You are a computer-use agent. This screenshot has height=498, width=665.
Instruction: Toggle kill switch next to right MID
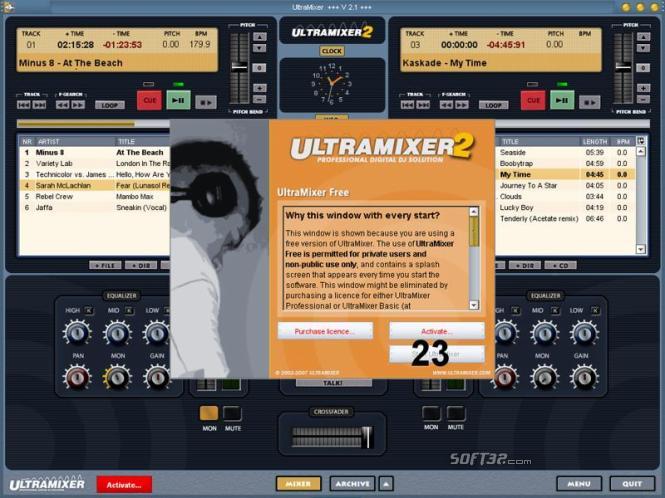(x=555, y=311)
